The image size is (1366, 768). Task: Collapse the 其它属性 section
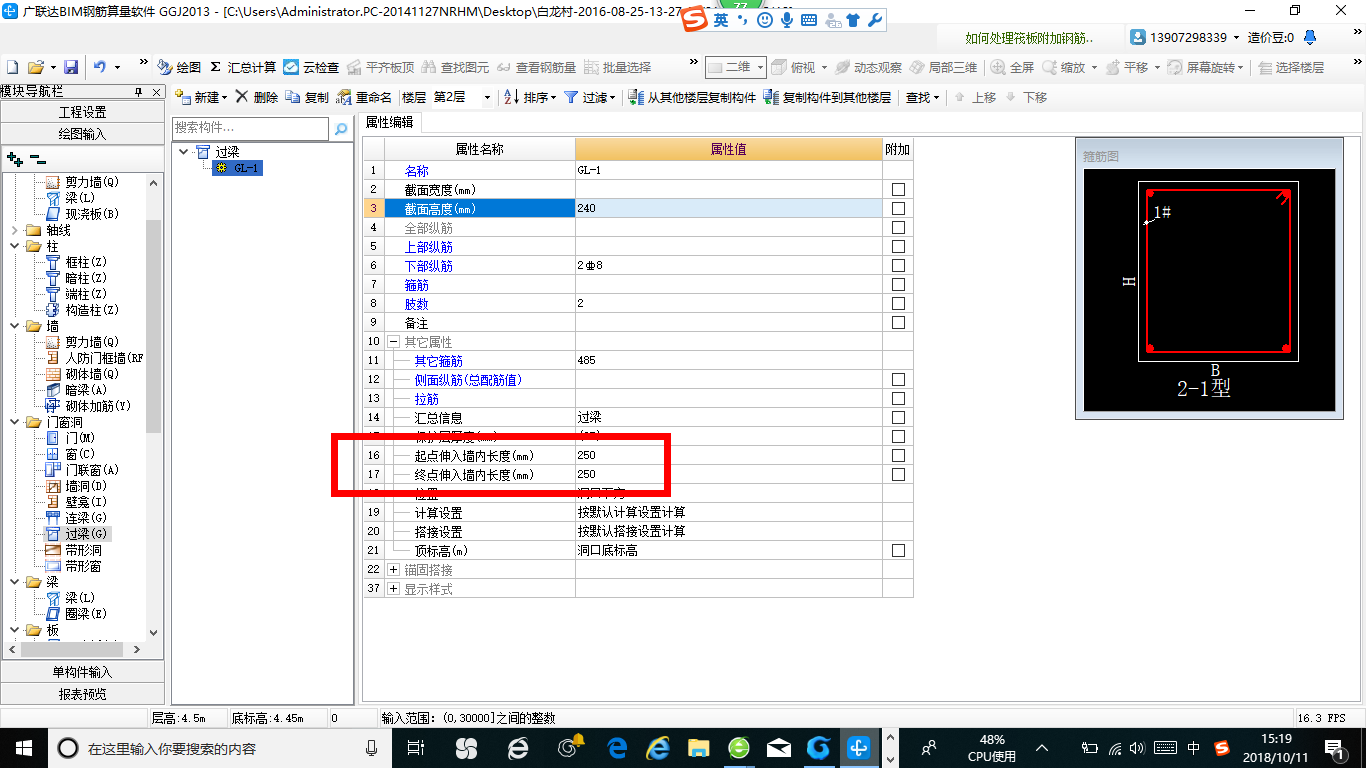(x=393, y=341)
